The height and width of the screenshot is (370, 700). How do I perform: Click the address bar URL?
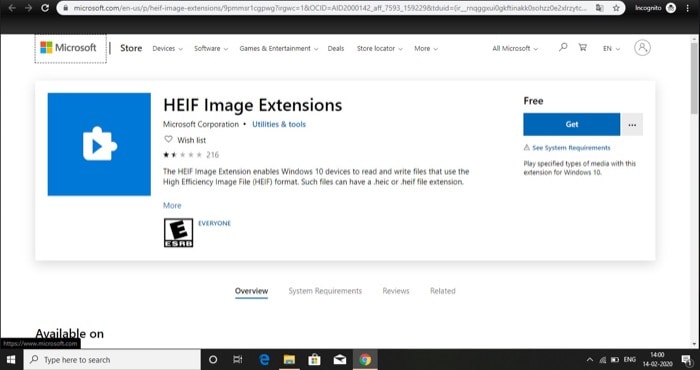click(x=330, y=8)
